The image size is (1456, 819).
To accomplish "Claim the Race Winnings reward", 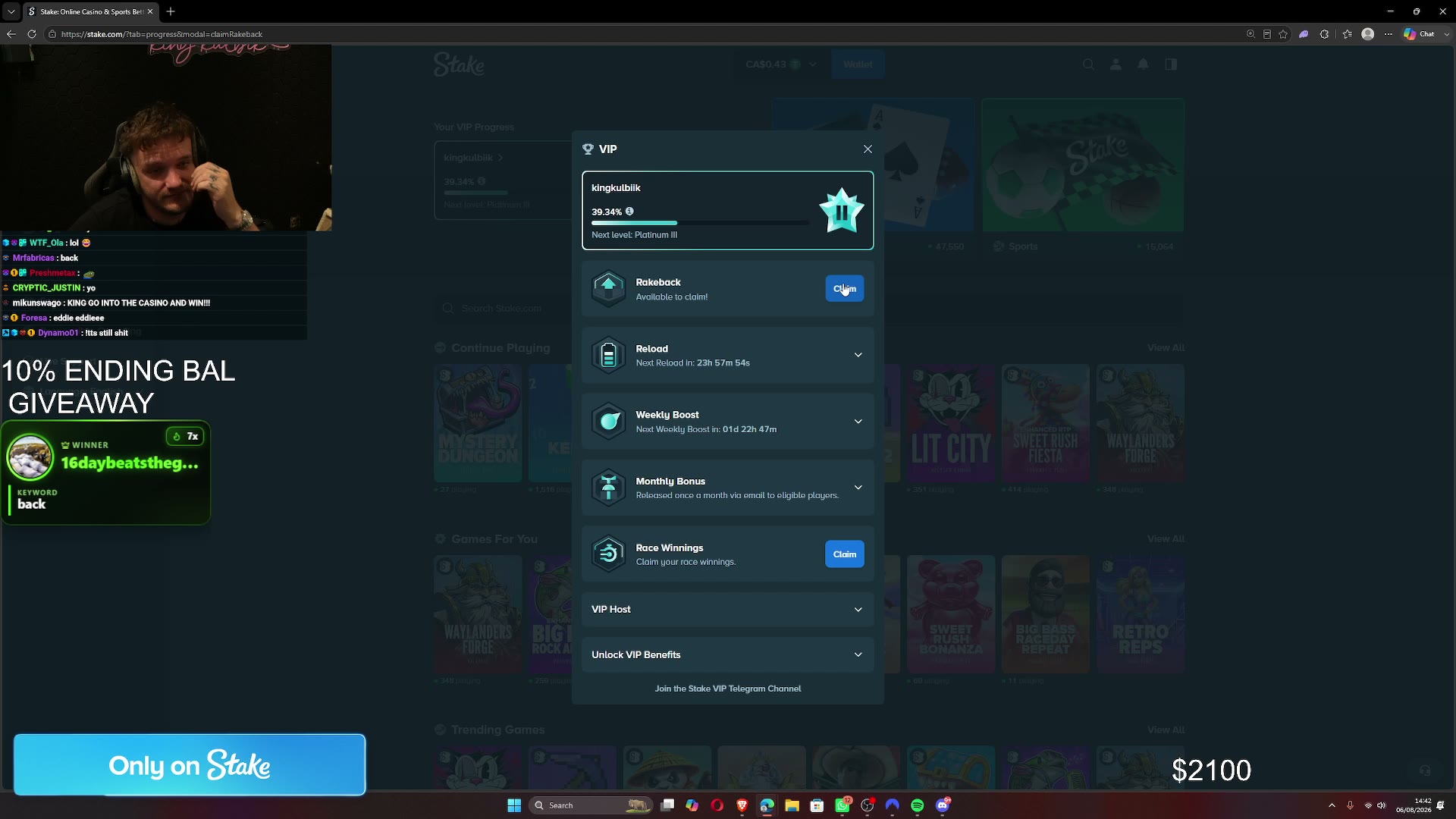I will click(x=844, y=554).
